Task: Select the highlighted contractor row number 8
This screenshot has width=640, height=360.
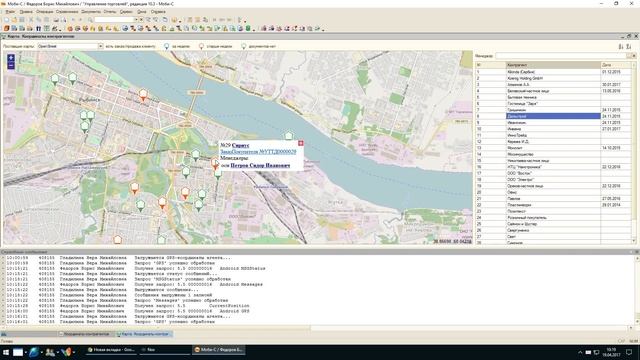Action: point(553,116)
